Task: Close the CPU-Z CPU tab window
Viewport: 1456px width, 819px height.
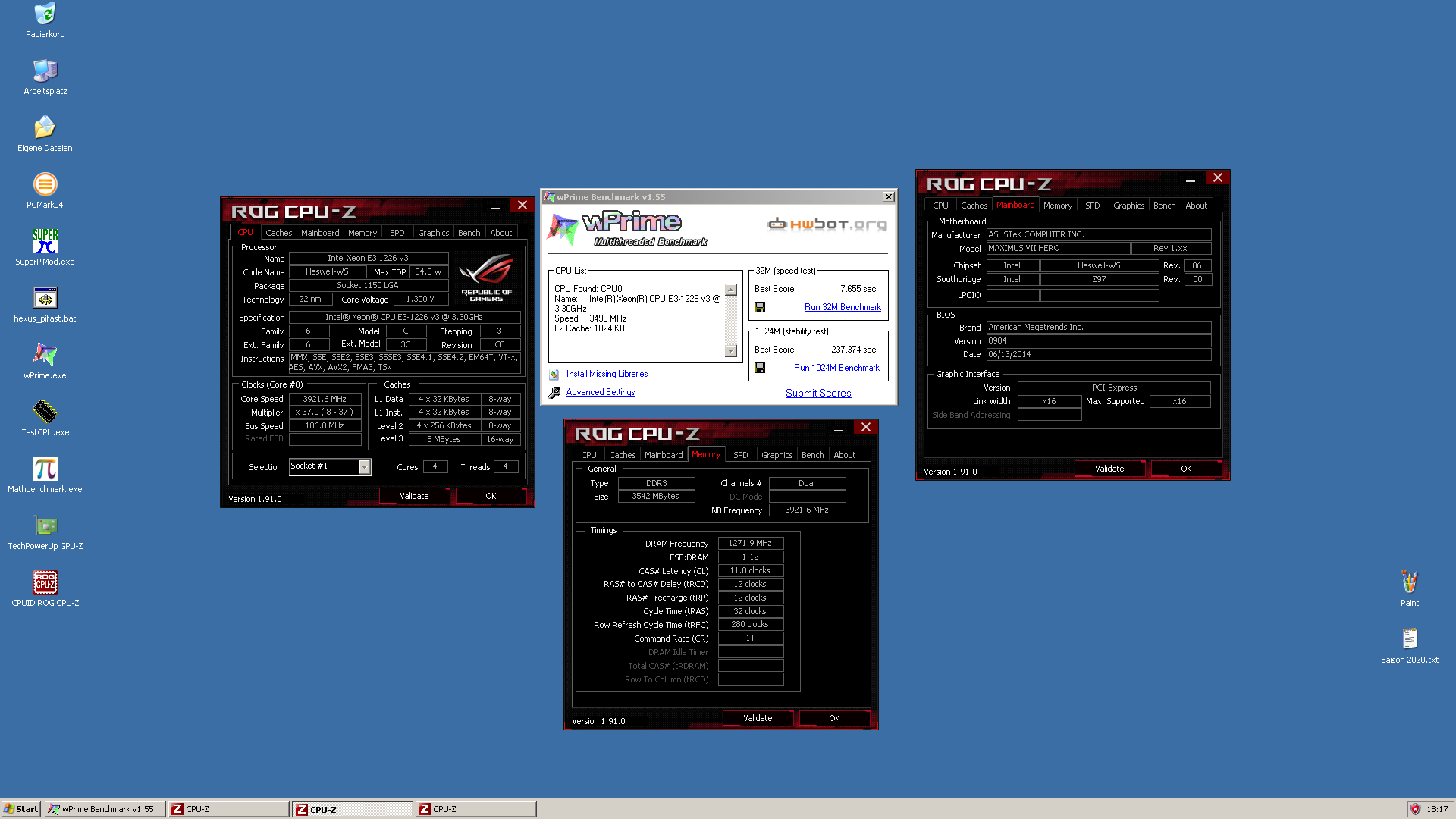Action: (x=522, y=206)
